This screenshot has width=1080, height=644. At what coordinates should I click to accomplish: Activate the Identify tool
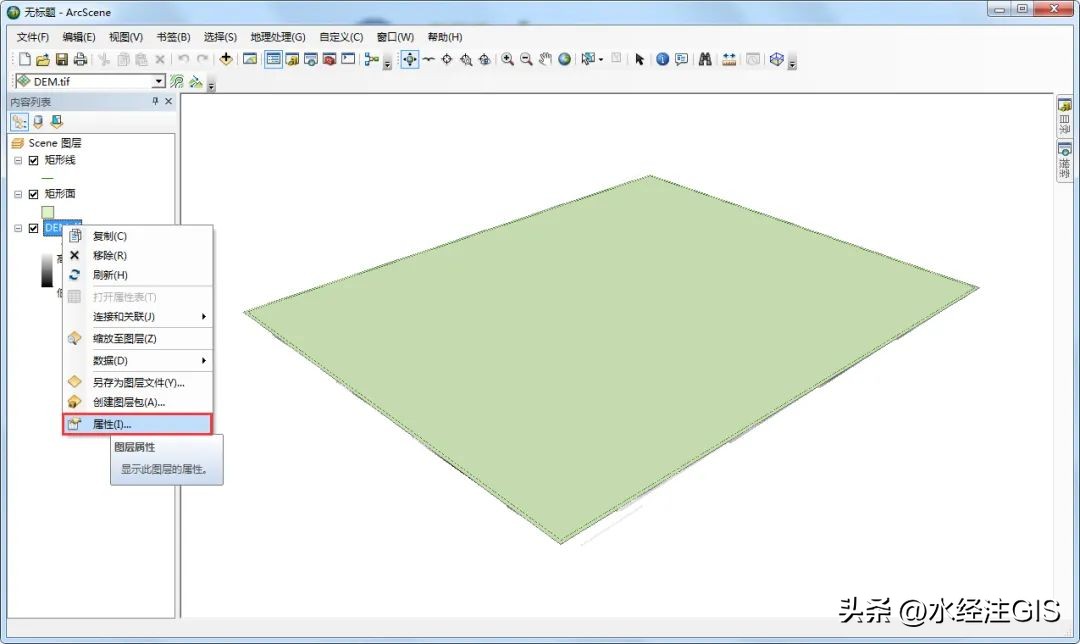tap(662, 59)
